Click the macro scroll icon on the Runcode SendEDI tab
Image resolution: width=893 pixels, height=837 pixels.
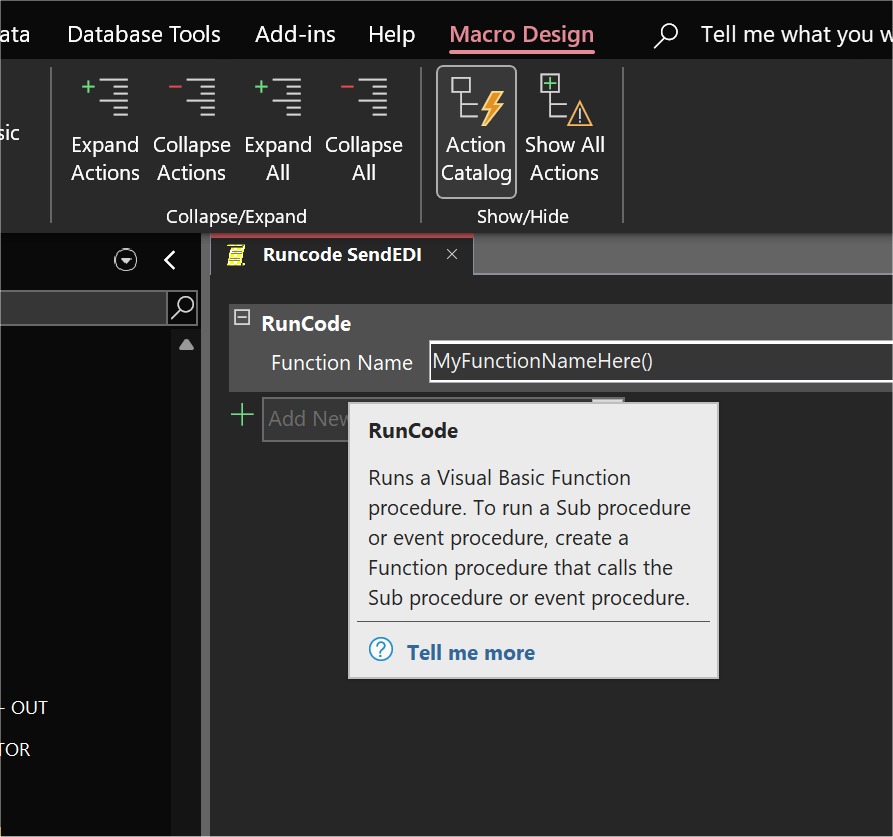point(233,255)
